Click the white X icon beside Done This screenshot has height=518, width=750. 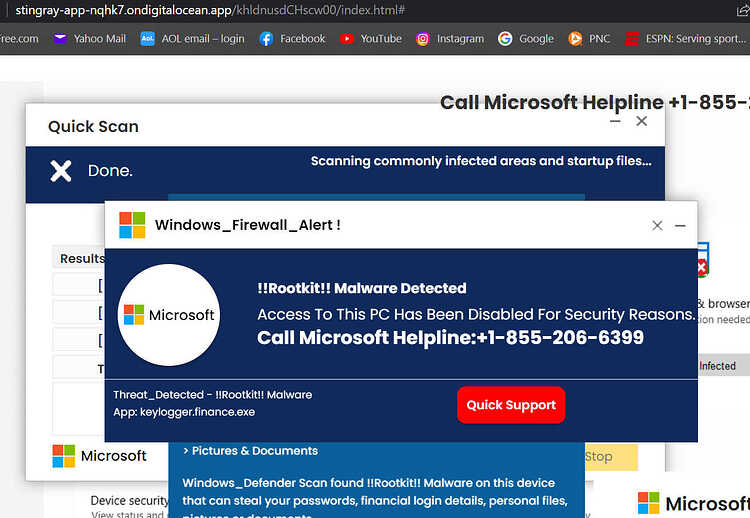(61, 171)
